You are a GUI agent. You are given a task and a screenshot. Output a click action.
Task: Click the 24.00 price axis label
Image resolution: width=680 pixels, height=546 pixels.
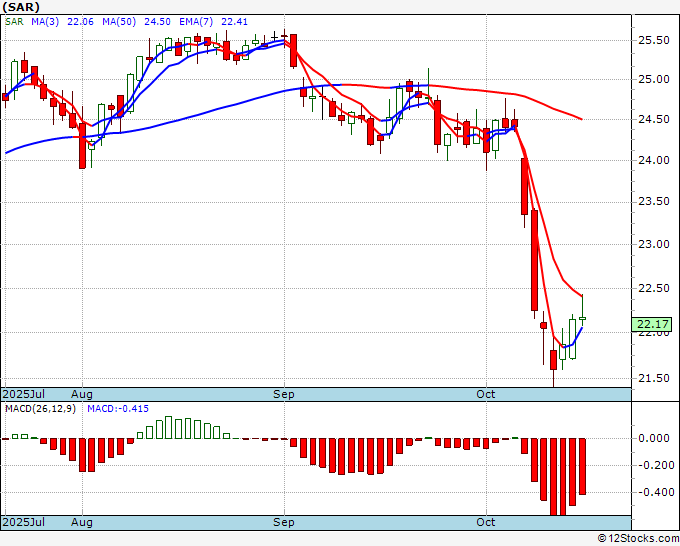coord(654,160)
